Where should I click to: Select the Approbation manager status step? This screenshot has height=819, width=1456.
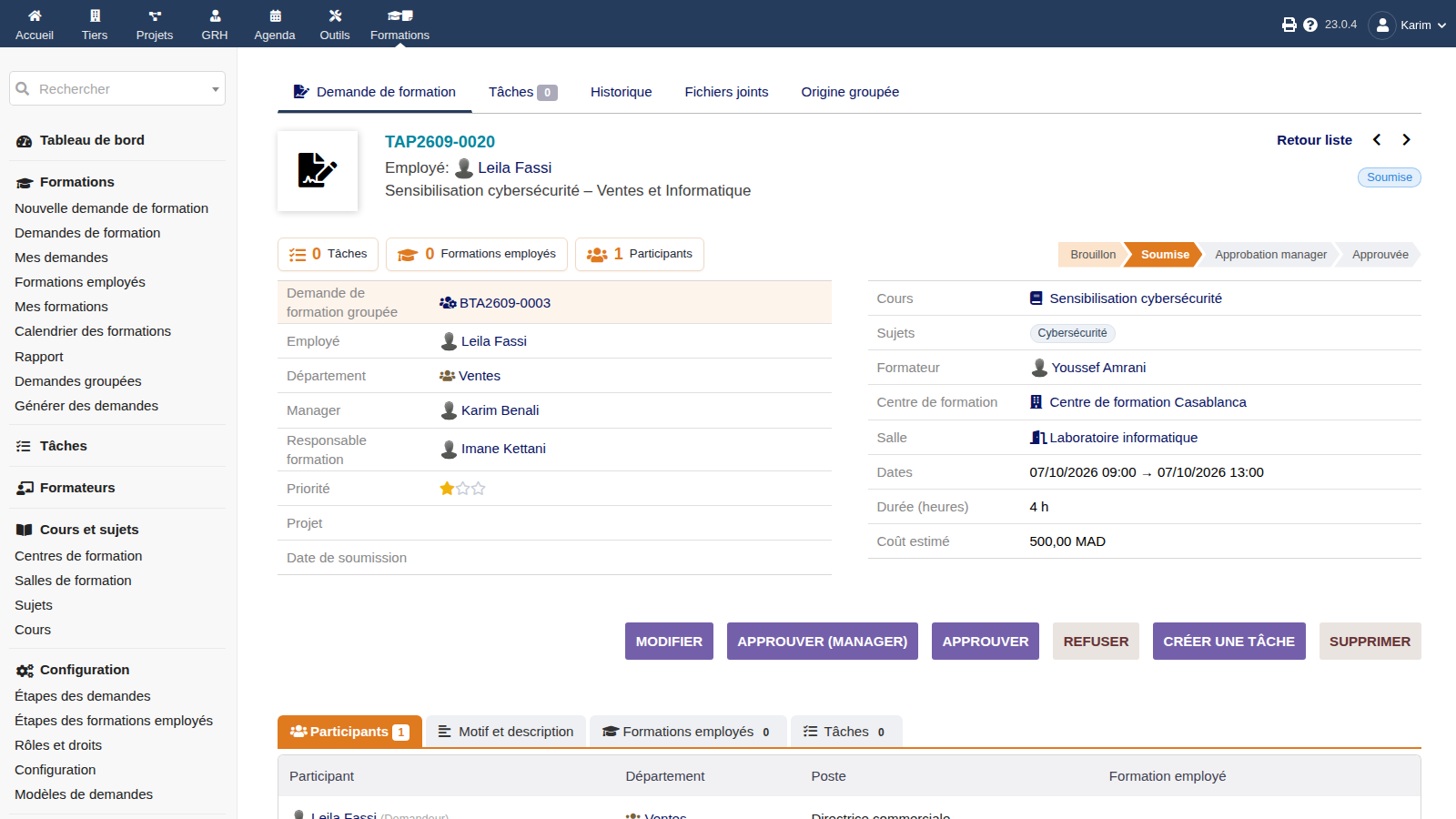coord(1270,255)
